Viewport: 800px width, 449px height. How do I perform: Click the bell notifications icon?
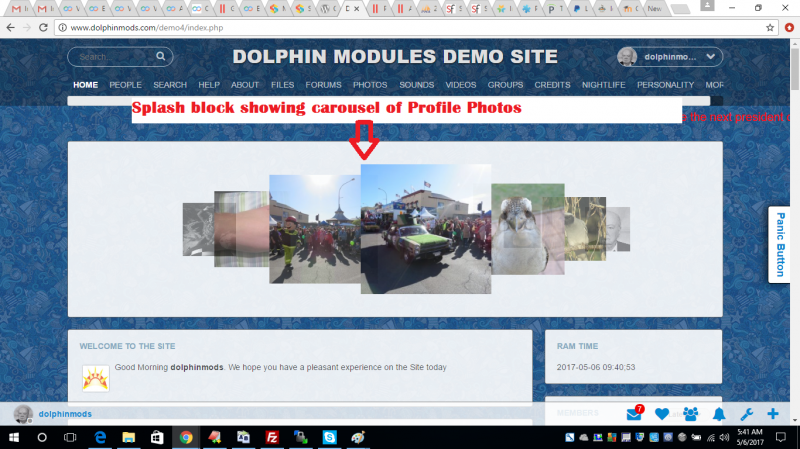coord(719,414)
